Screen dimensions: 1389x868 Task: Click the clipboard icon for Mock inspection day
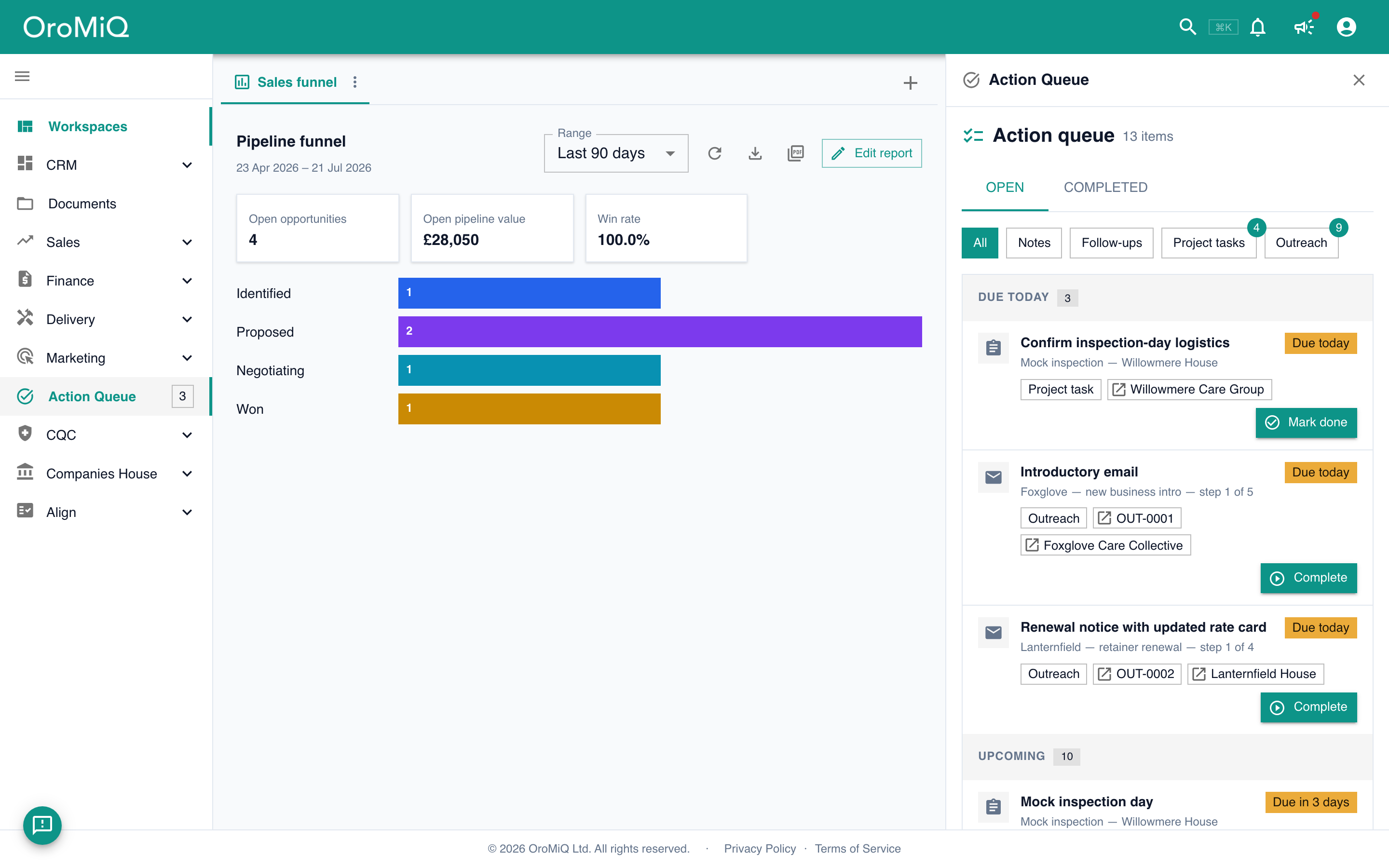[994, 807]
